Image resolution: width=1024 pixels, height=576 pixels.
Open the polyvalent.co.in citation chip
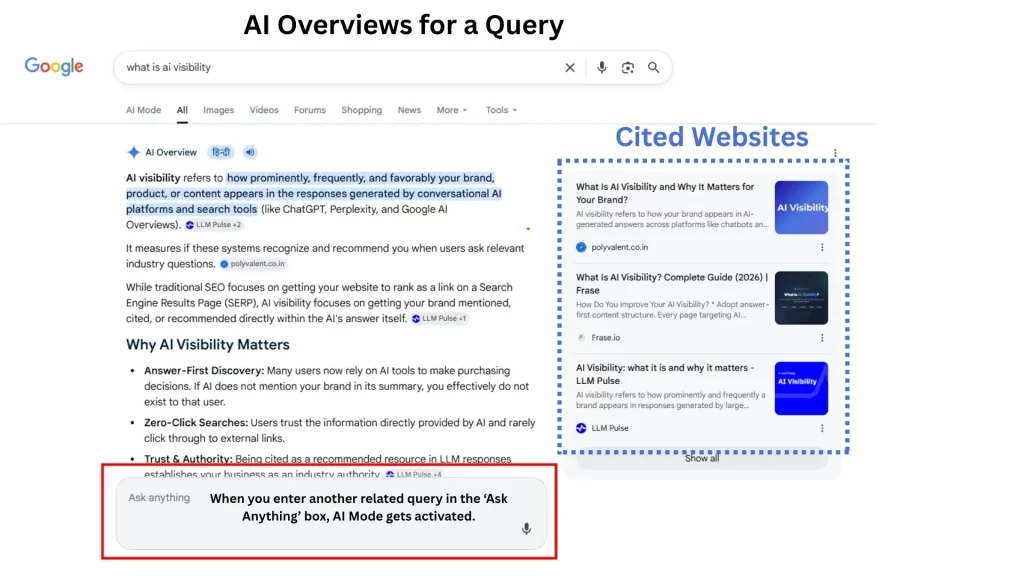pyautogui.click(x=253, y=264)
